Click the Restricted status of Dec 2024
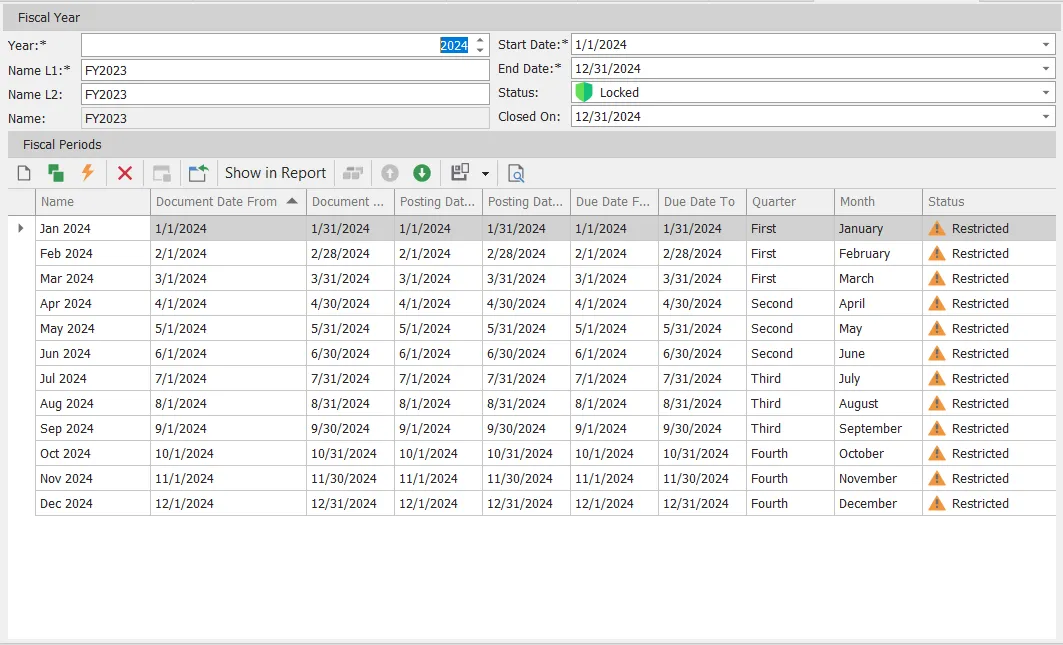Screen dimensions: 1063x645 [x=979, y=504]
